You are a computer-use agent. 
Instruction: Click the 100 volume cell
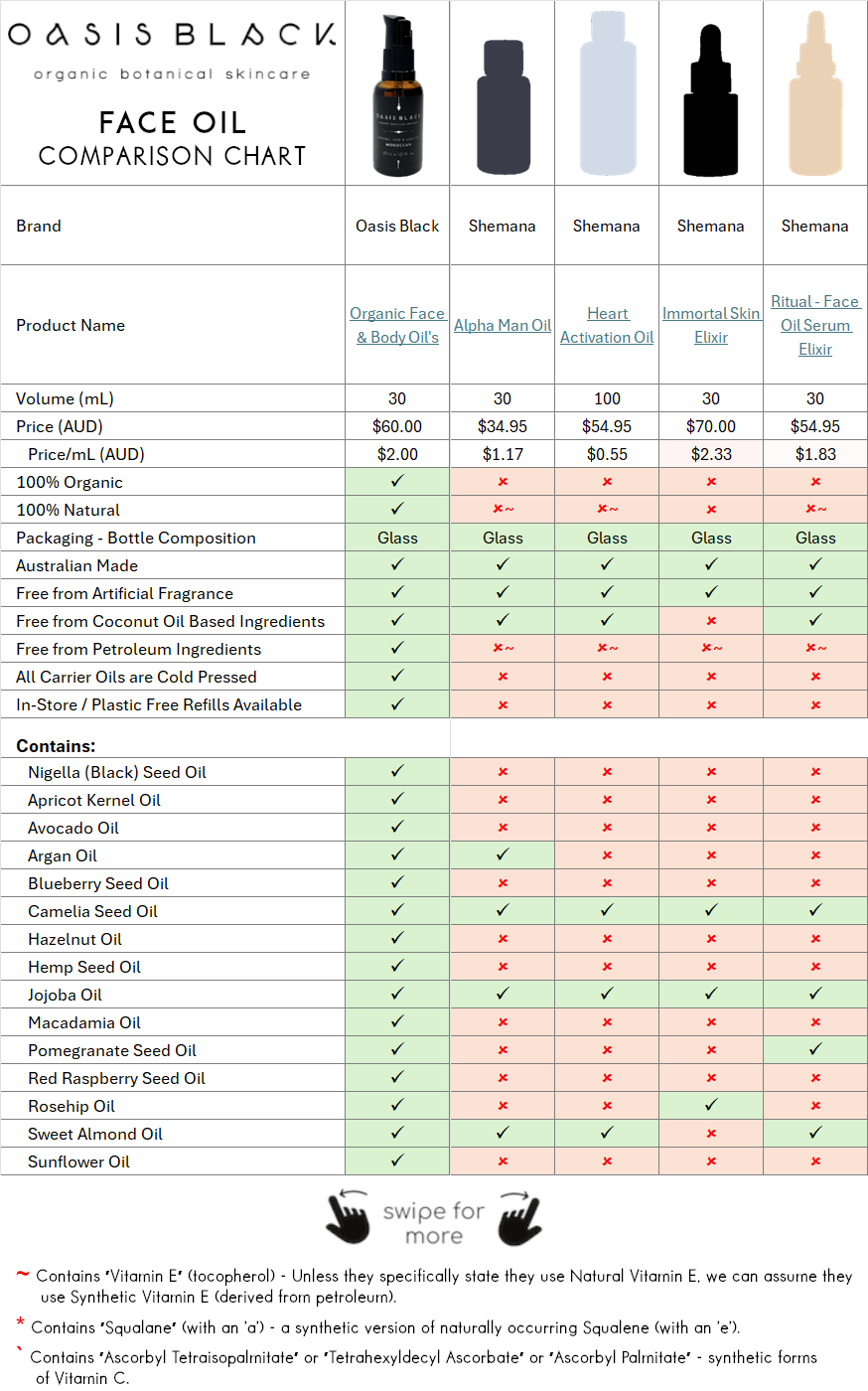tap(607, 398)
